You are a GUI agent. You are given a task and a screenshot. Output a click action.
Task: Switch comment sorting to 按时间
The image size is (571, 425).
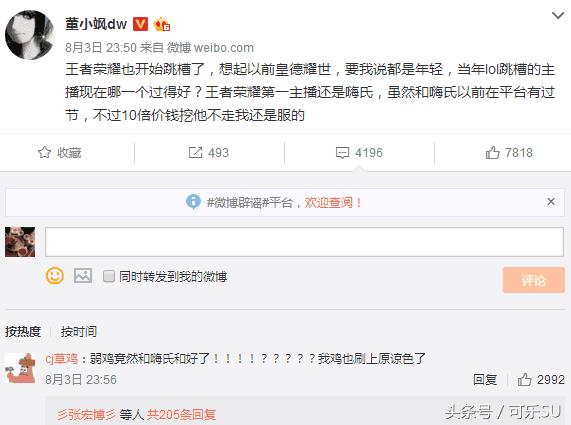click(79, 331)
